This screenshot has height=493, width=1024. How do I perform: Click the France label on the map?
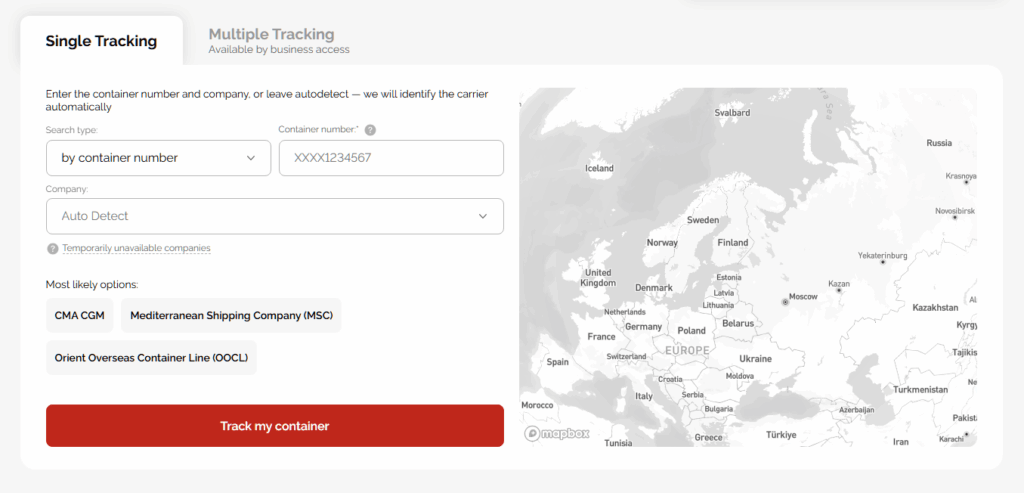pyautogui.click(x=601, y=337)
